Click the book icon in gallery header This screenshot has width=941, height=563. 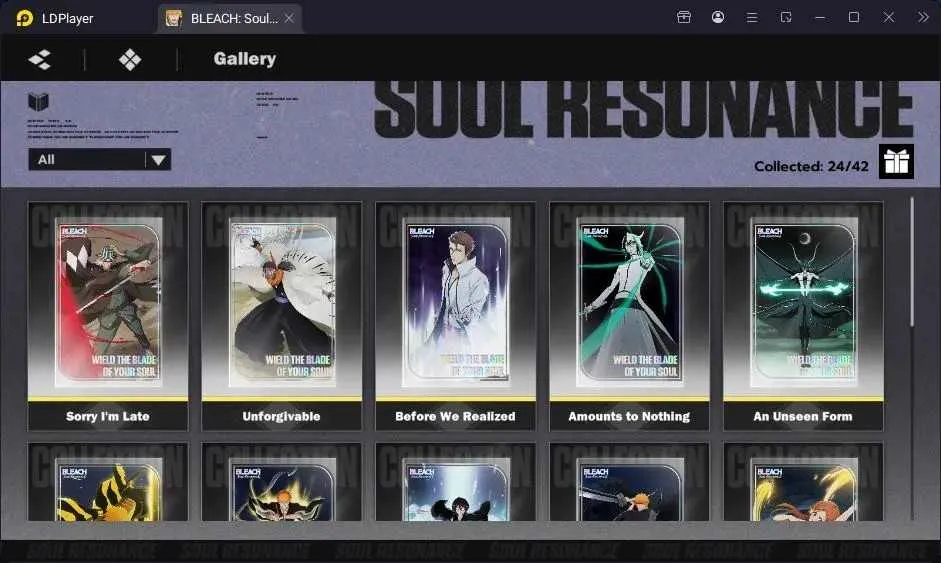[x=38, y=102]
